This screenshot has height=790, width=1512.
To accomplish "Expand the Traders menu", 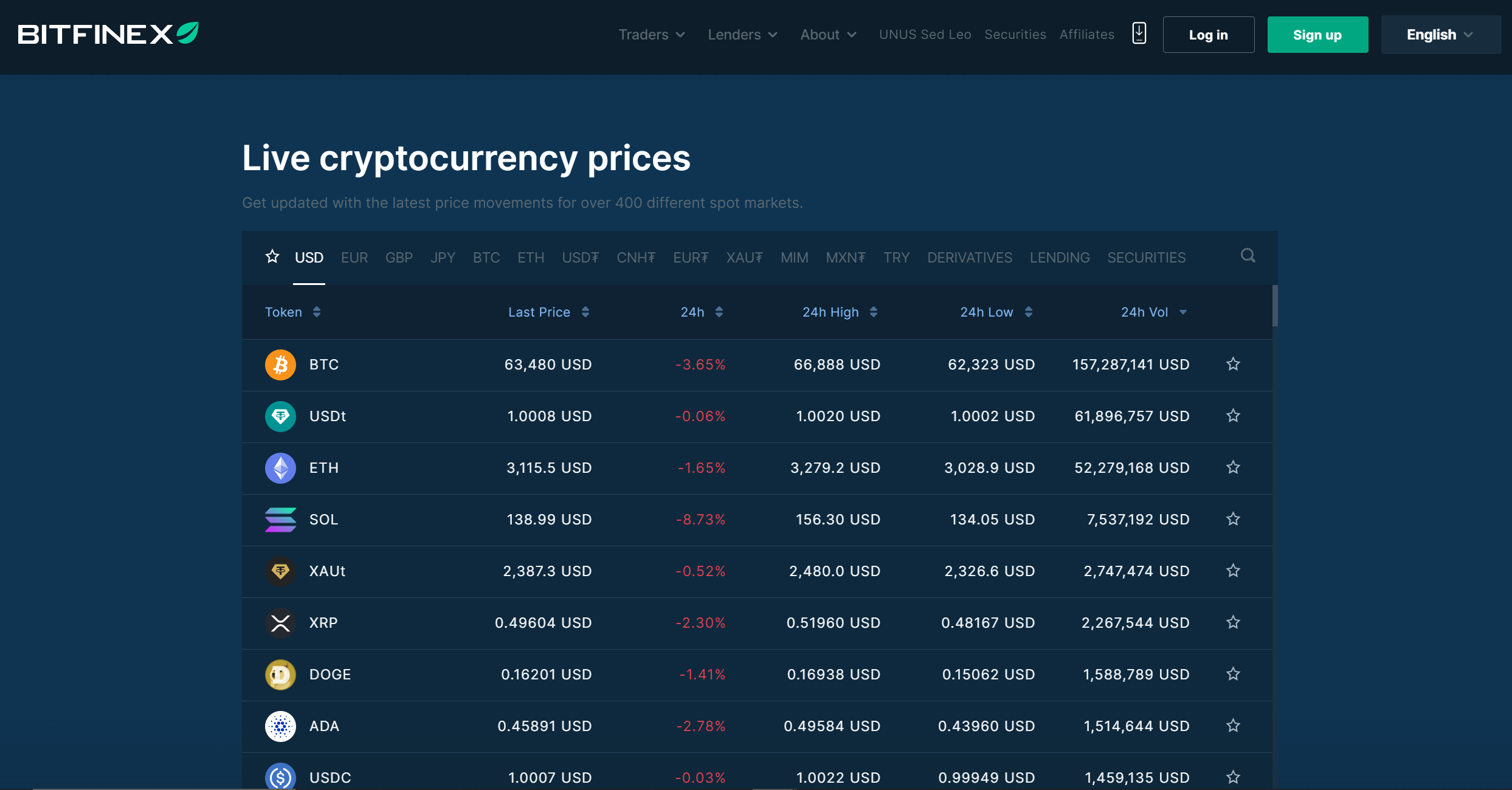I will (652, 35).
